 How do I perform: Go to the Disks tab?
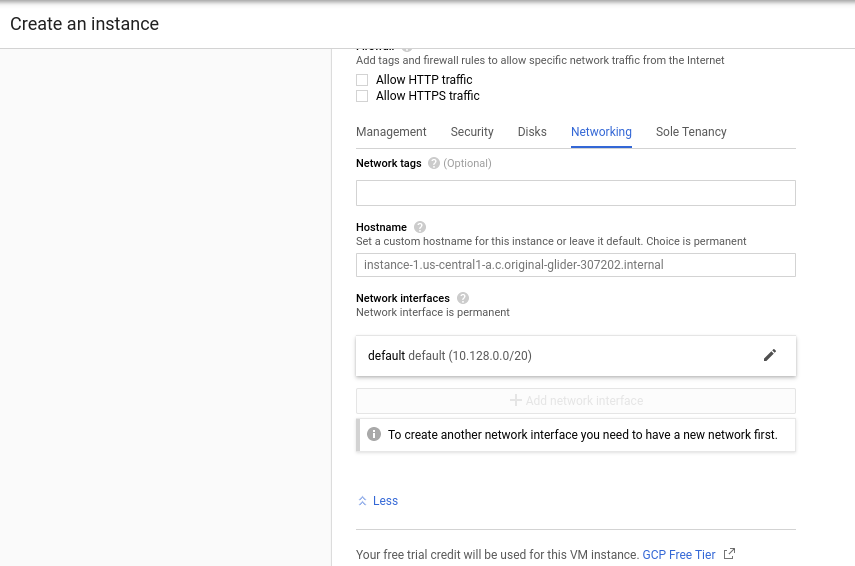[532, 132]
